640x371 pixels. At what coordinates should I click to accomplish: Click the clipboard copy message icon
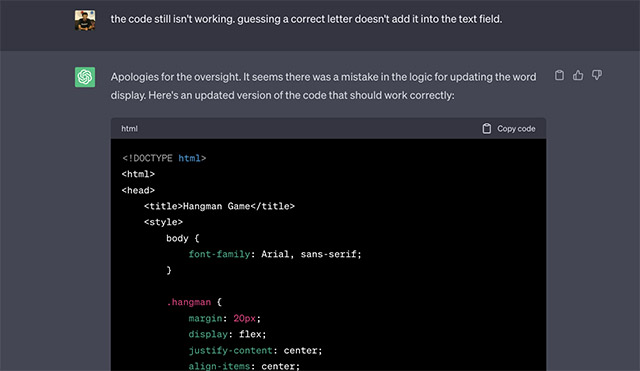coord(559,75)
